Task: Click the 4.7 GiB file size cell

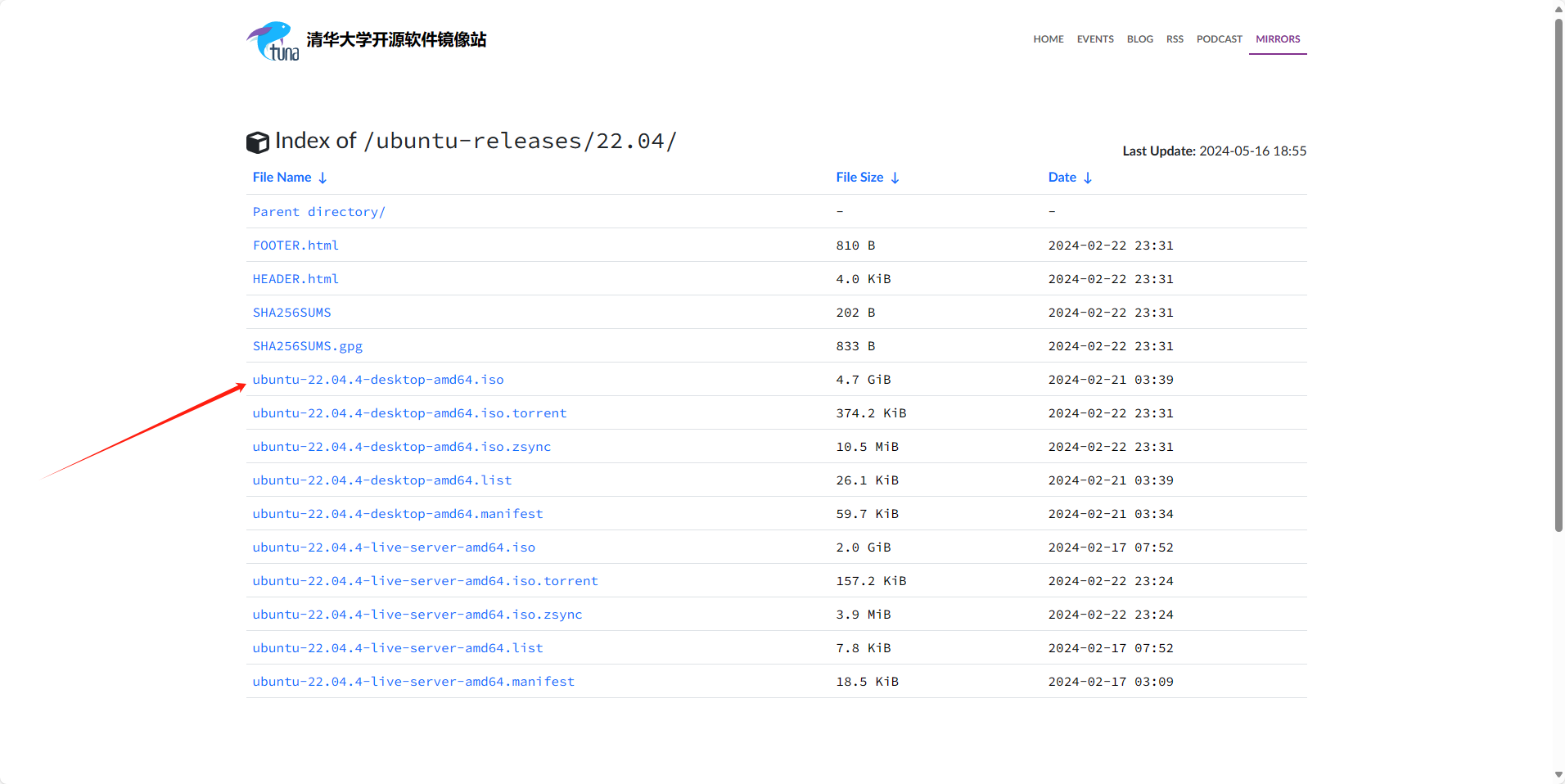Action: click(x=864, y=380)
